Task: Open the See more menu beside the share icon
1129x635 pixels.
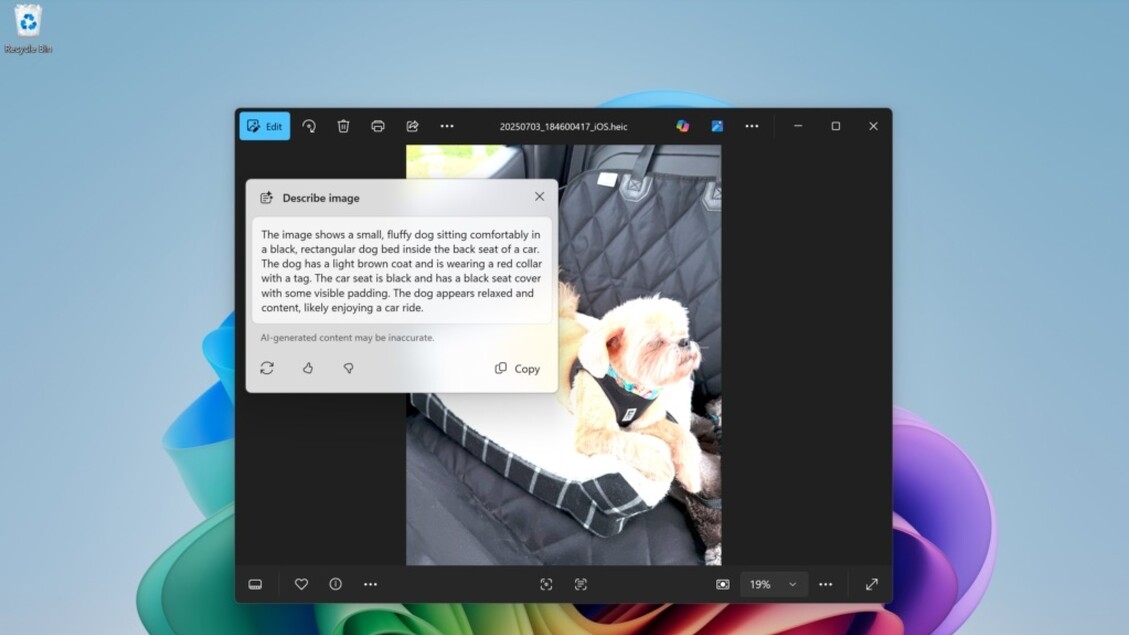Action: tap(447, 126)
